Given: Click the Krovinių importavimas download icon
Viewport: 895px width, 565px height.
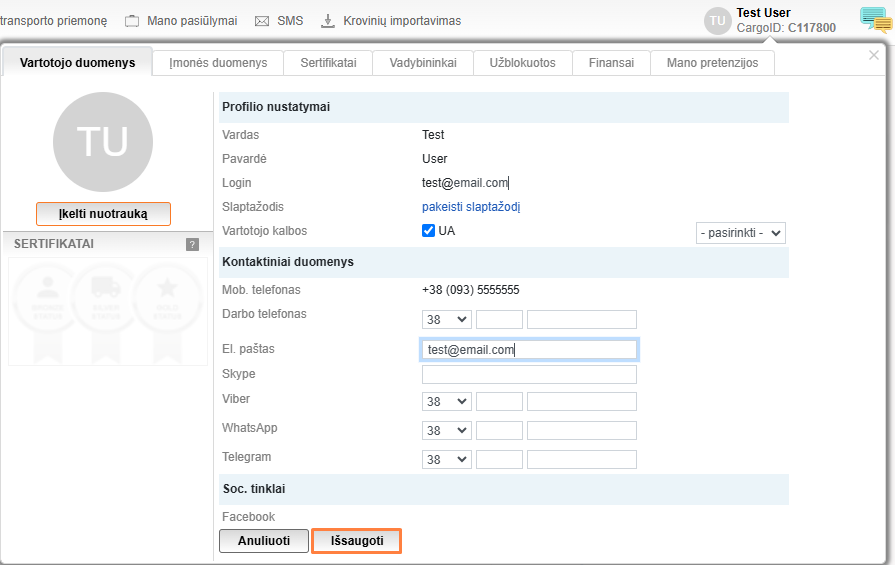Looking at the screenshot, I should pos(327,21).
